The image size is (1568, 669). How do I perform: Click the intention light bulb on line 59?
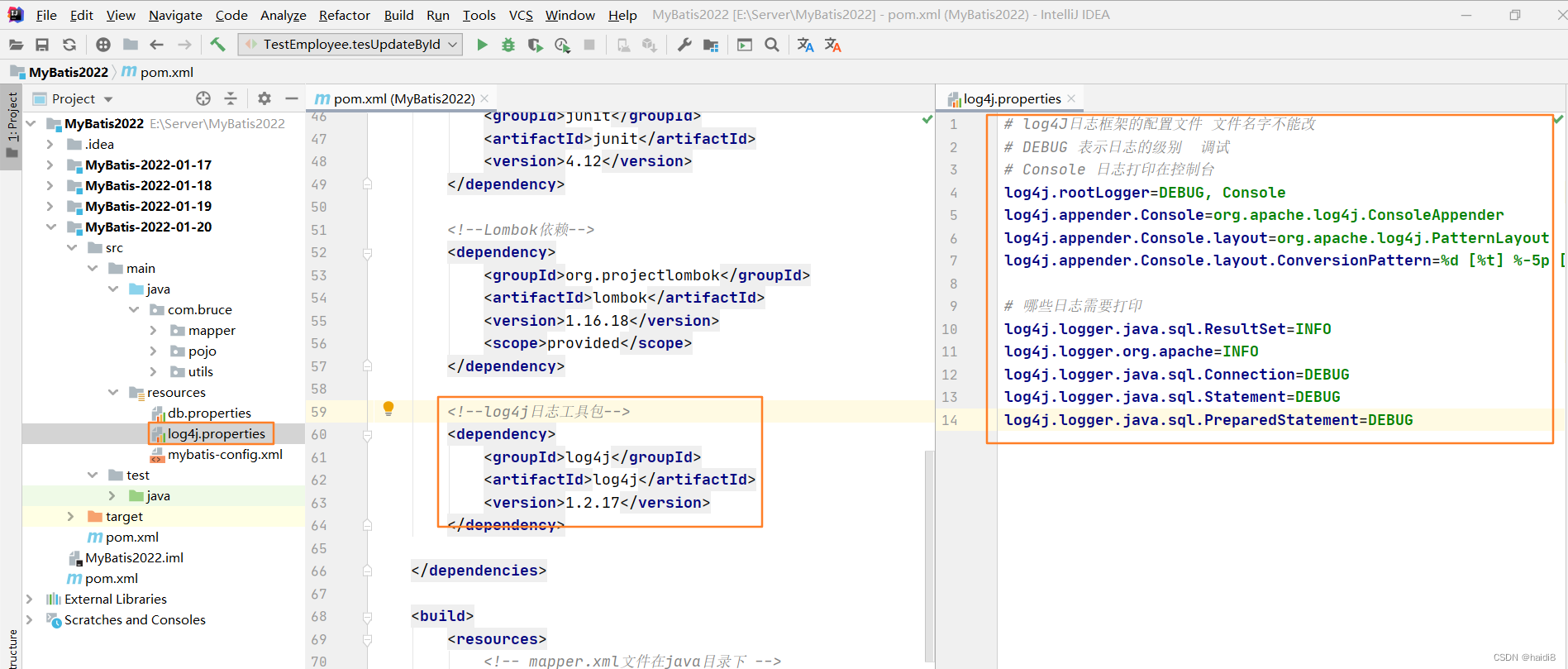(x=388, y=409)
